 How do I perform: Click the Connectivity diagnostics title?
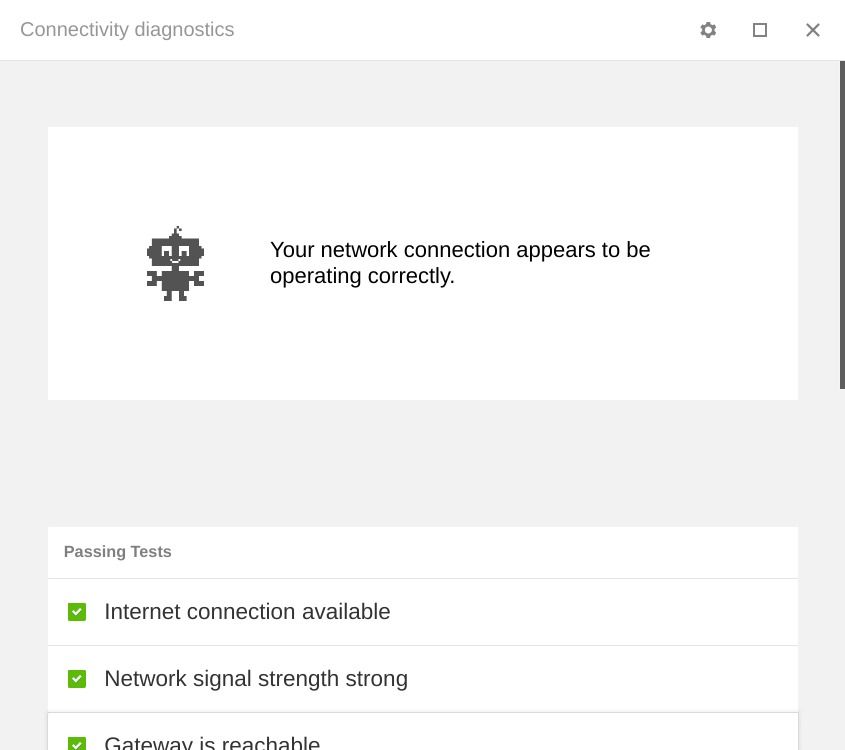(127, 30)
